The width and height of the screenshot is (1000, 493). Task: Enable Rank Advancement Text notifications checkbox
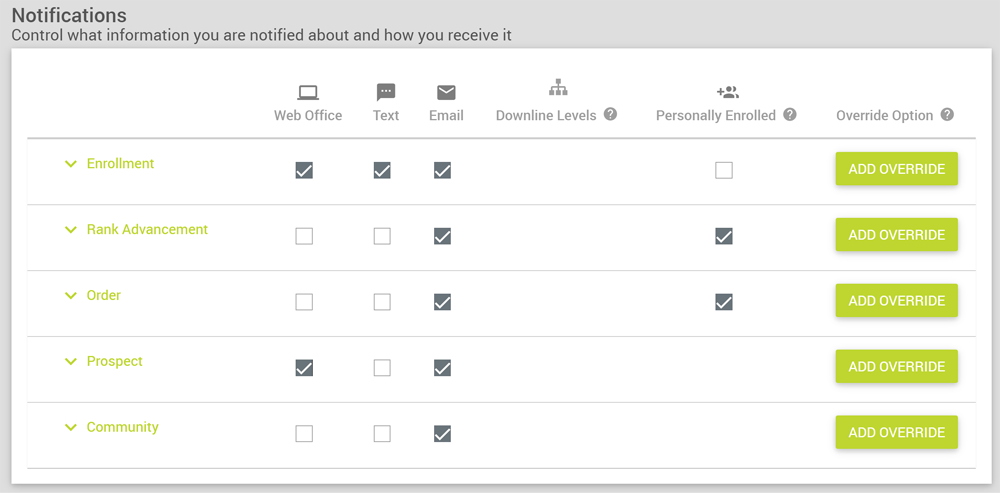pyautogui.click(x=382, y=236)
